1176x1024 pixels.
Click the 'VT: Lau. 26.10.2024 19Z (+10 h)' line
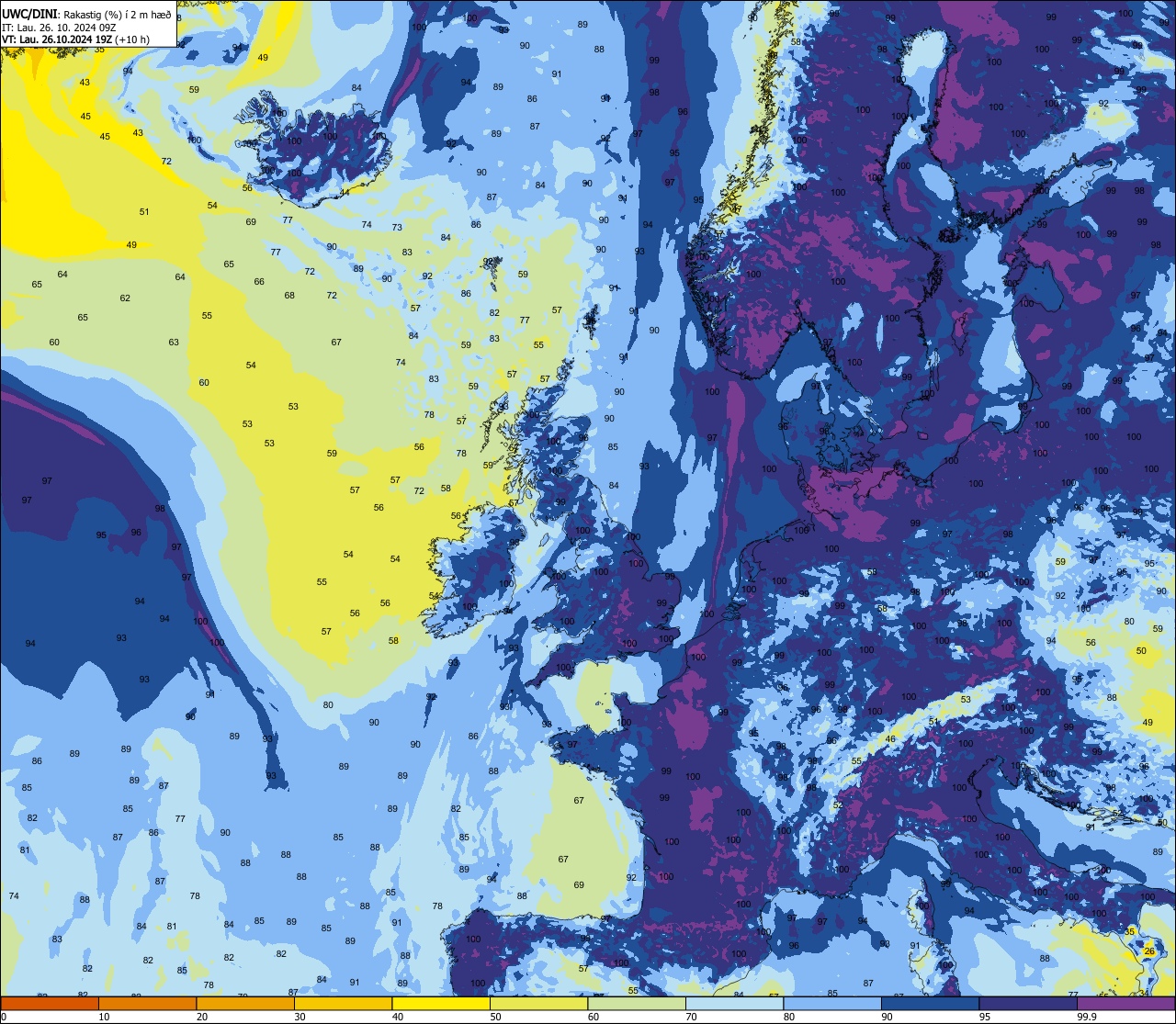[75, 39]
